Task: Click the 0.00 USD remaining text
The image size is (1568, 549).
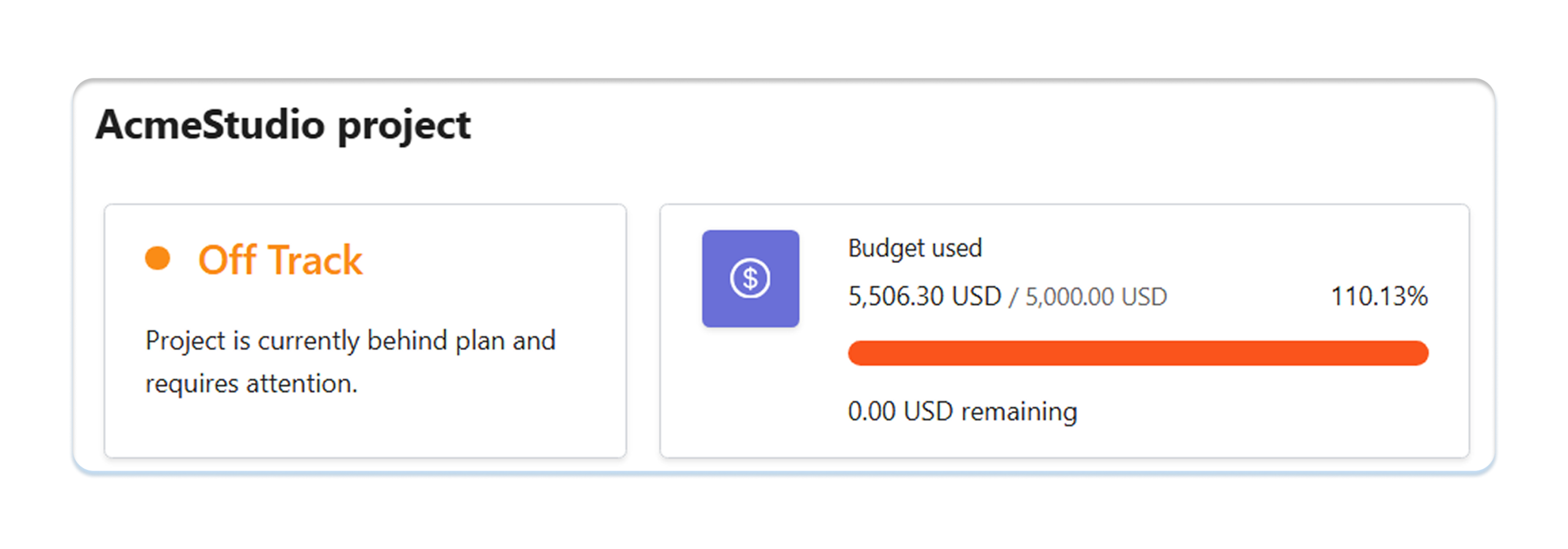Action: 962,411
